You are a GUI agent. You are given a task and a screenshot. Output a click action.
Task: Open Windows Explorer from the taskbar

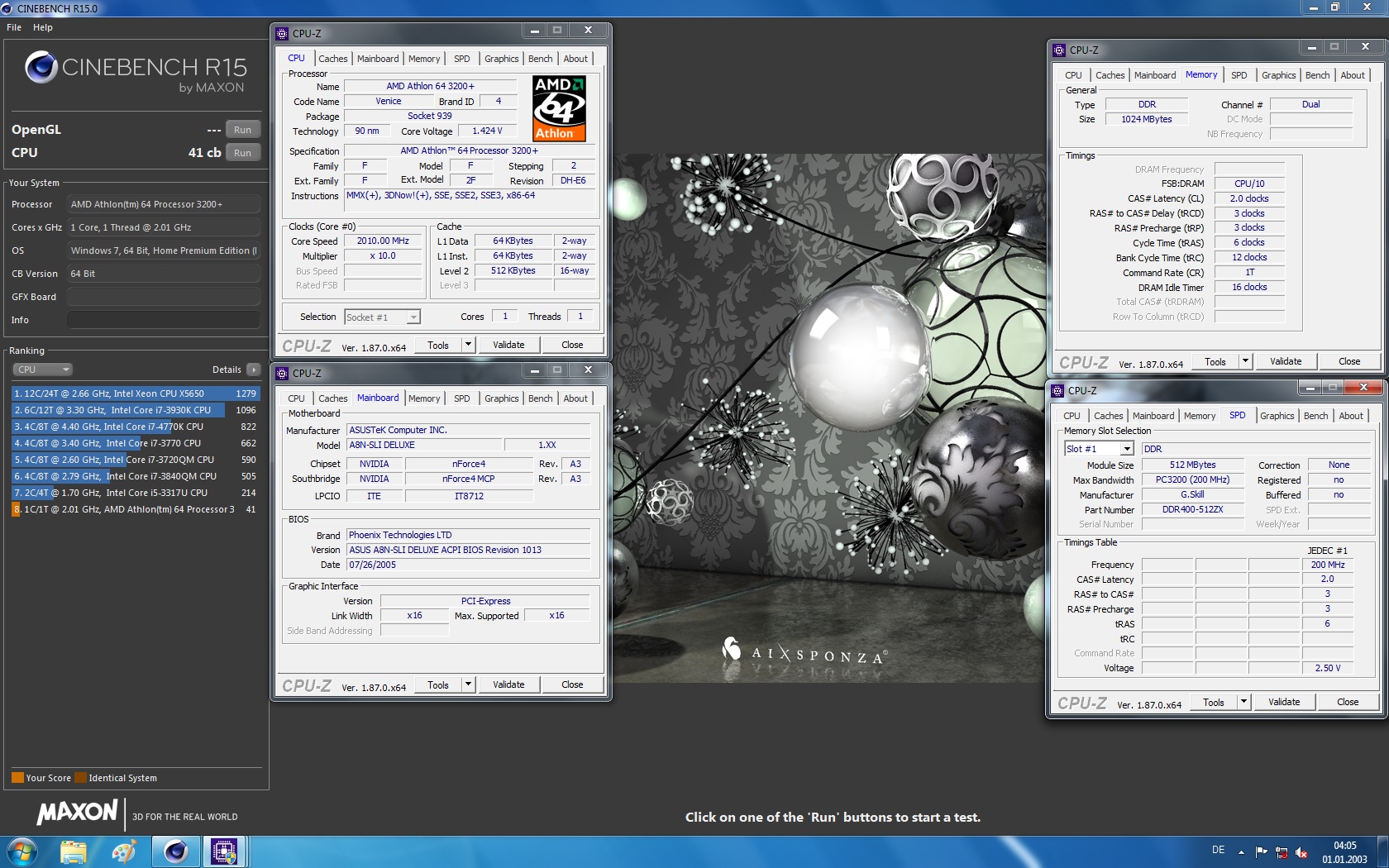(x=74, y=851)
